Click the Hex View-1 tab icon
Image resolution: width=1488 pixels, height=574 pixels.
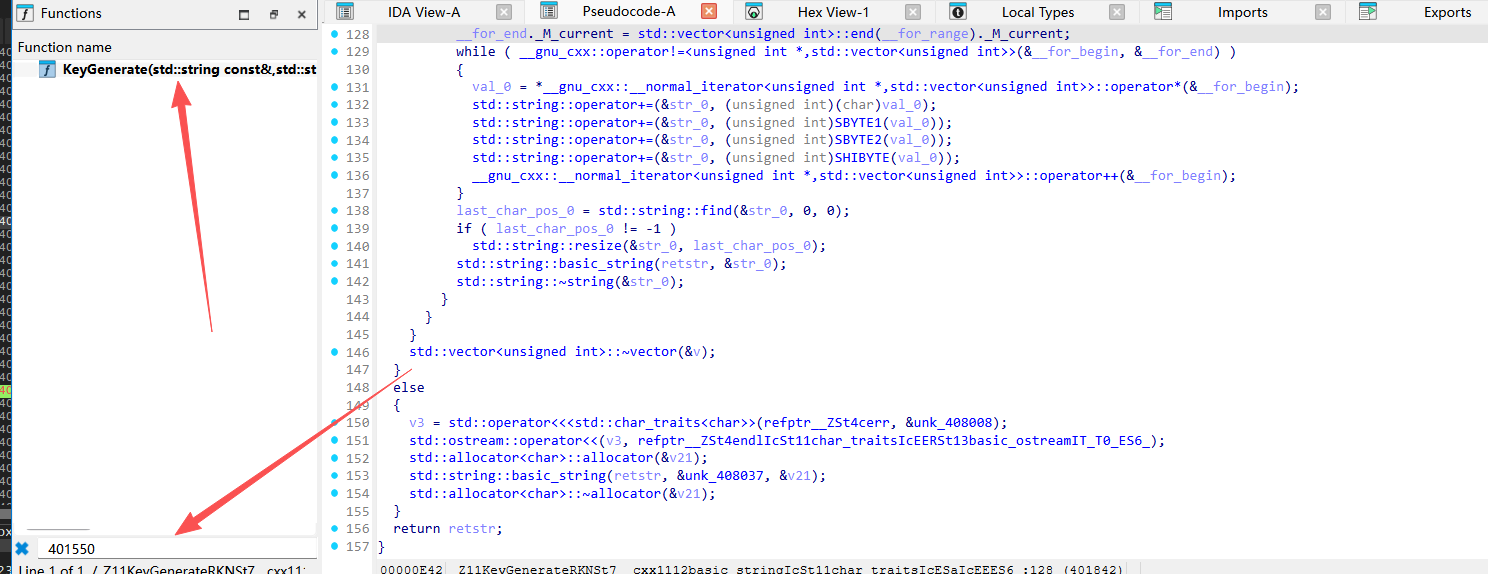click(x=755, y=12)
